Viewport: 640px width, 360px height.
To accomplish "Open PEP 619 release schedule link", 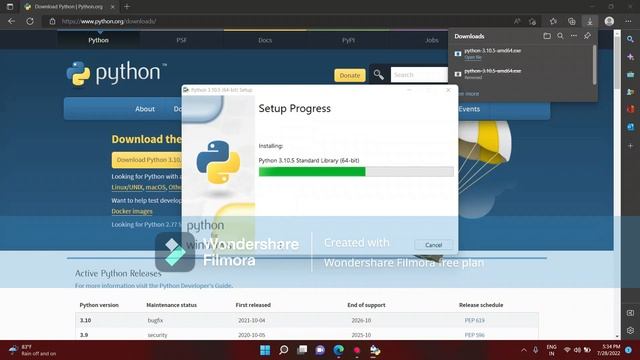I will (x=474, y=320).
